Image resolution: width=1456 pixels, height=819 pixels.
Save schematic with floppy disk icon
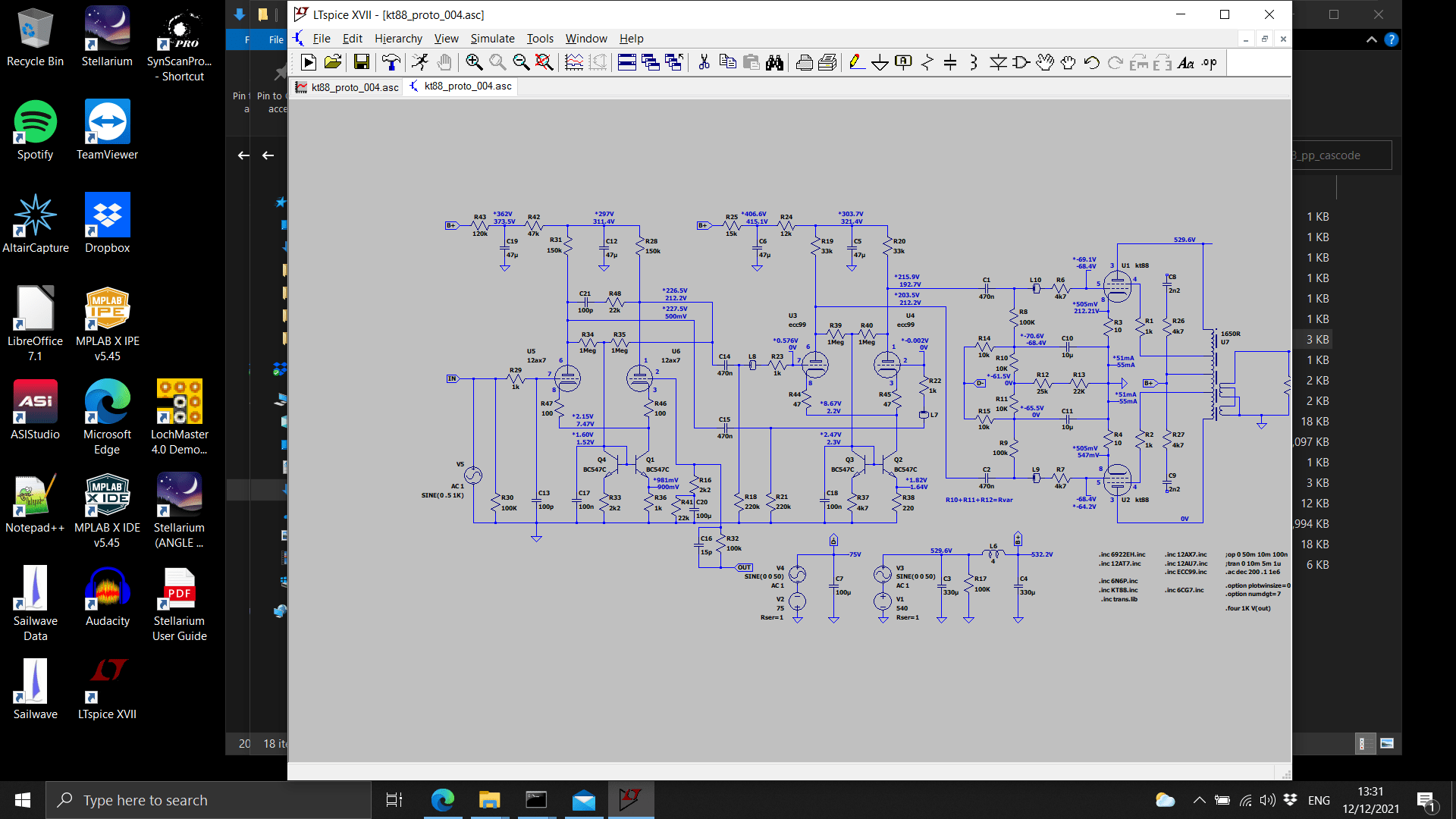point(362,63)
